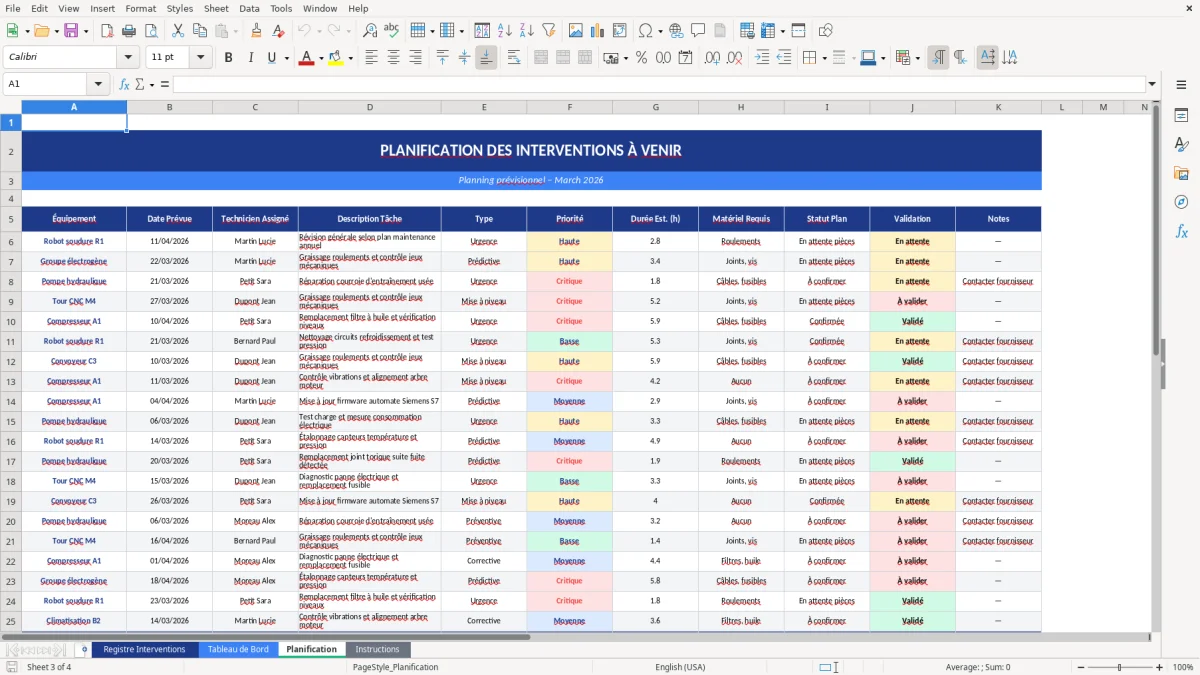Screen dimensions: 1200x675
Task: Click the Clone Formatting paintbrush icon
Action: 256,31
